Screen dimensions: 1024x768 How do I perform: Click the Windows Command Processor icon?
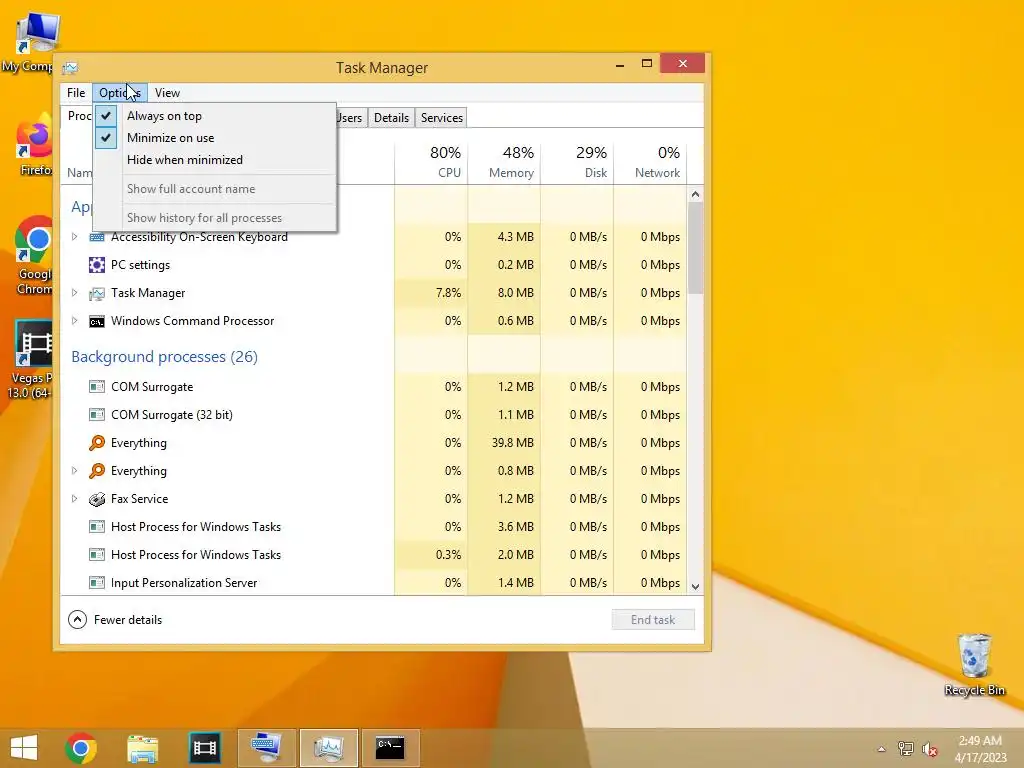(97, 321)
